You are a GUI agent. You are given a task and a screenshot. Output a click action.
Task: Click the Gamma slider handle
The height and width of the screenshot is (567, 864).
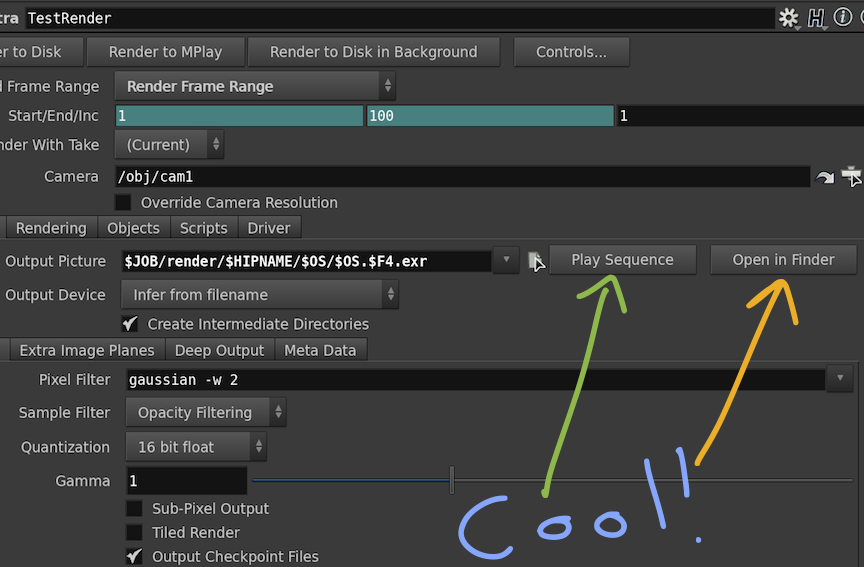click(452, 480)
